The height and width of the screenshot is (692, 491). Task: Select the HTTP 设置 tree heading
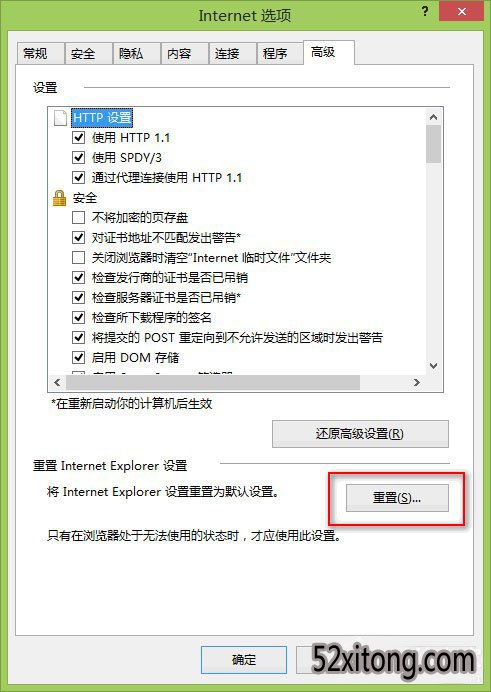pyautogui.click(x=102, y=118)
